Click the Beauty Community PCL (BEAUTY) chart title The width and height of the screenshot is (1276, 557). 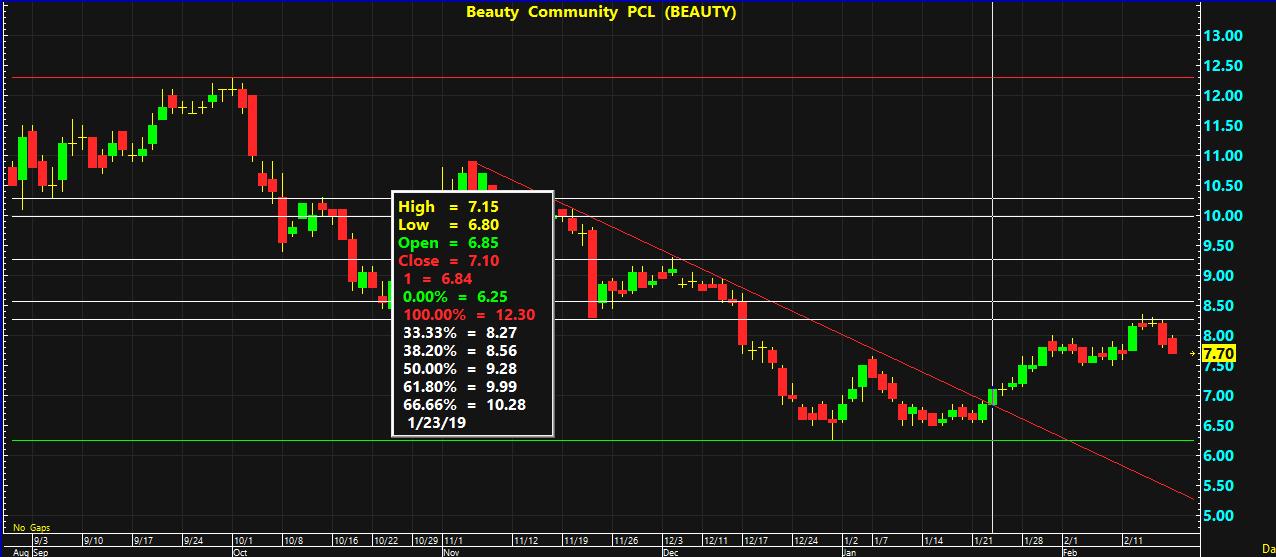[601, 12]
